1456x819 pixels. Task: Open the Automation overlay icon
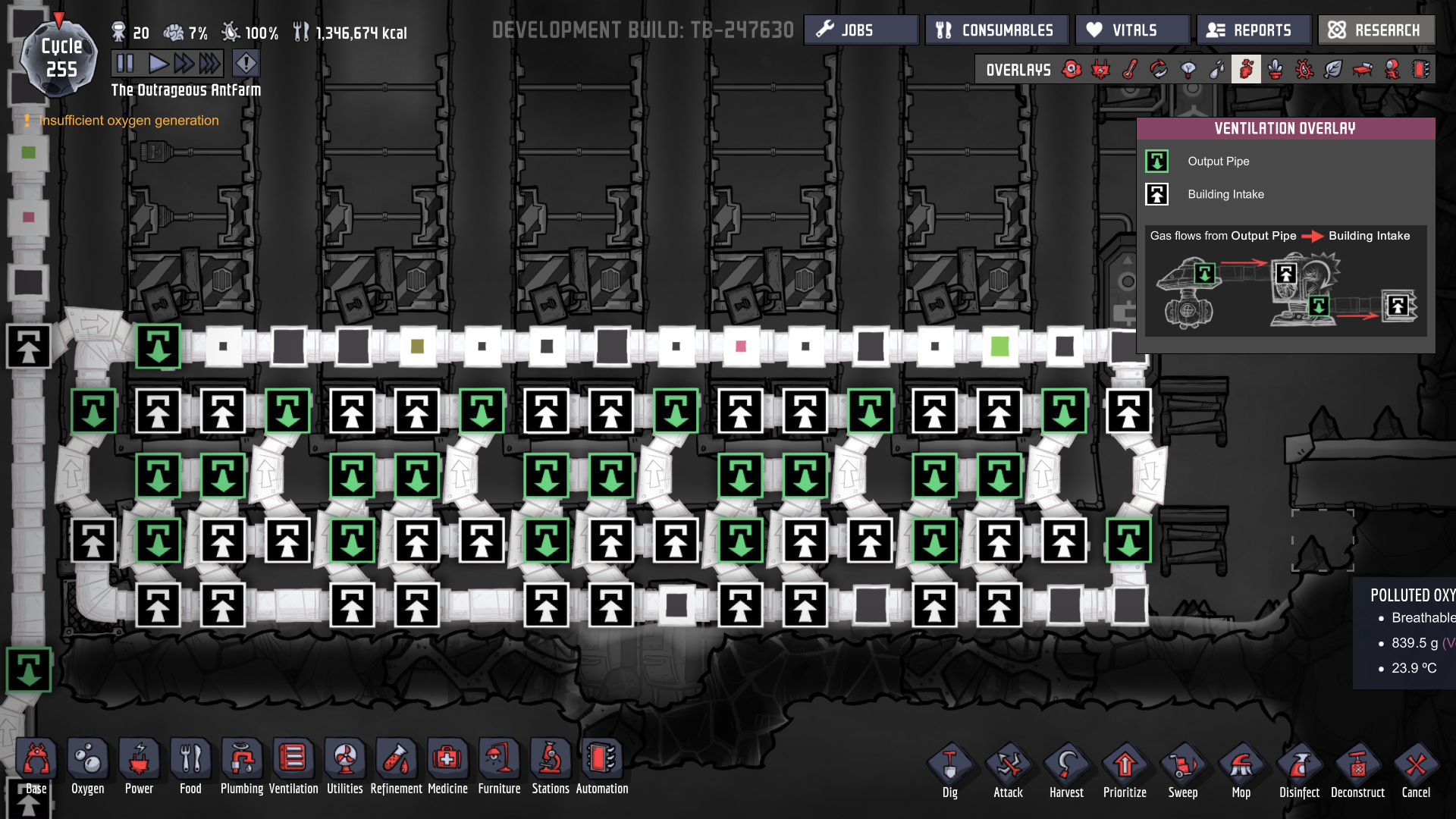pos(1420,70)
